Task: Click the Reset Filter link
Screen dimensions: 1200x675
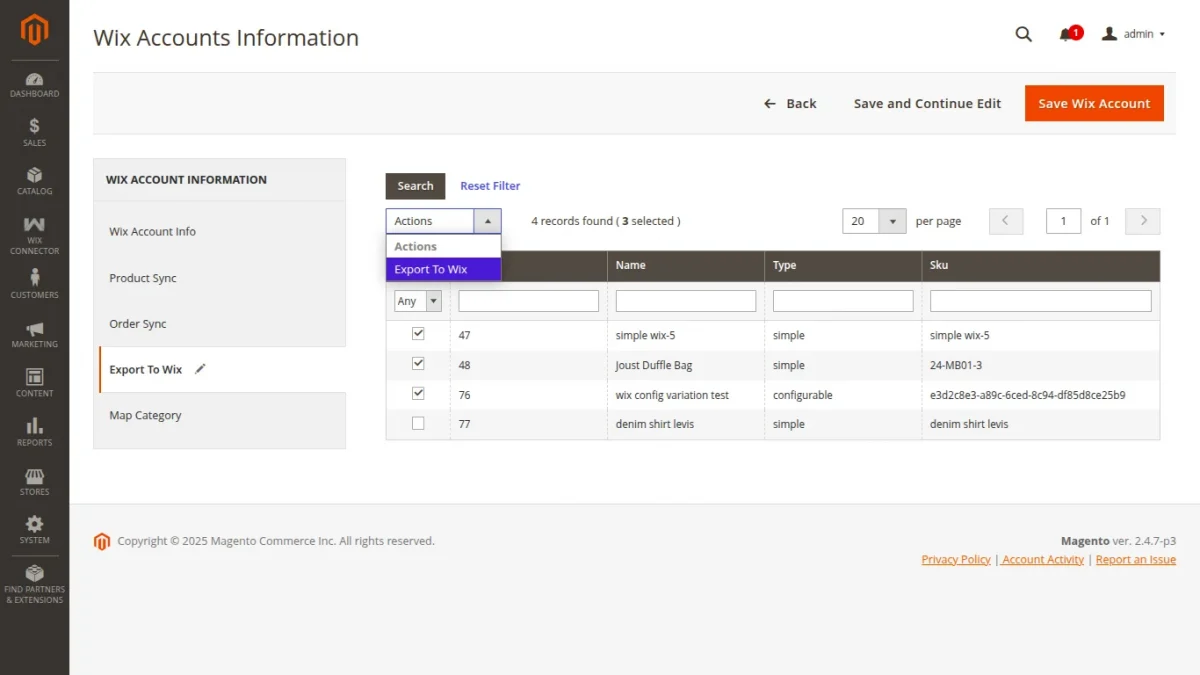Action: coord(489,185)
